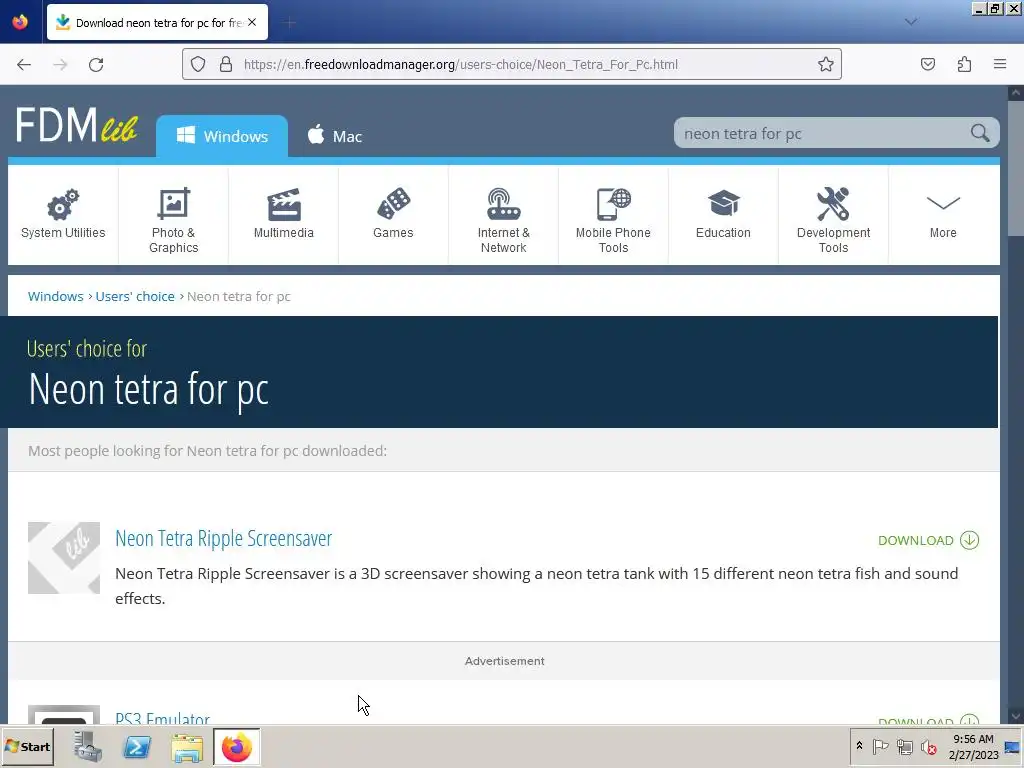The width and height of the screenshot is (1024, 768).
Task: Open the Firefox hamburger application menu
Action: coord(1000,64)
